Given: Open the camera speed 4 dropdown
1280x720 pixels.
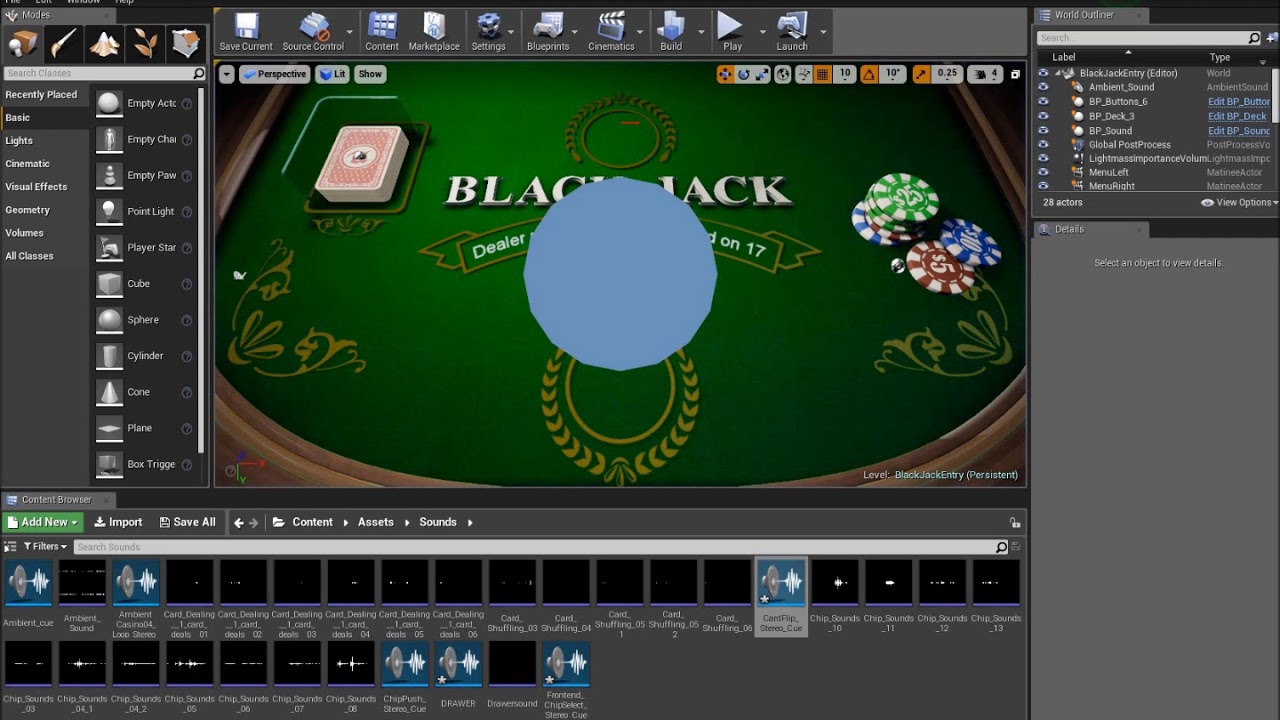Looking at the screenshot, I should (x=986, y=74).
